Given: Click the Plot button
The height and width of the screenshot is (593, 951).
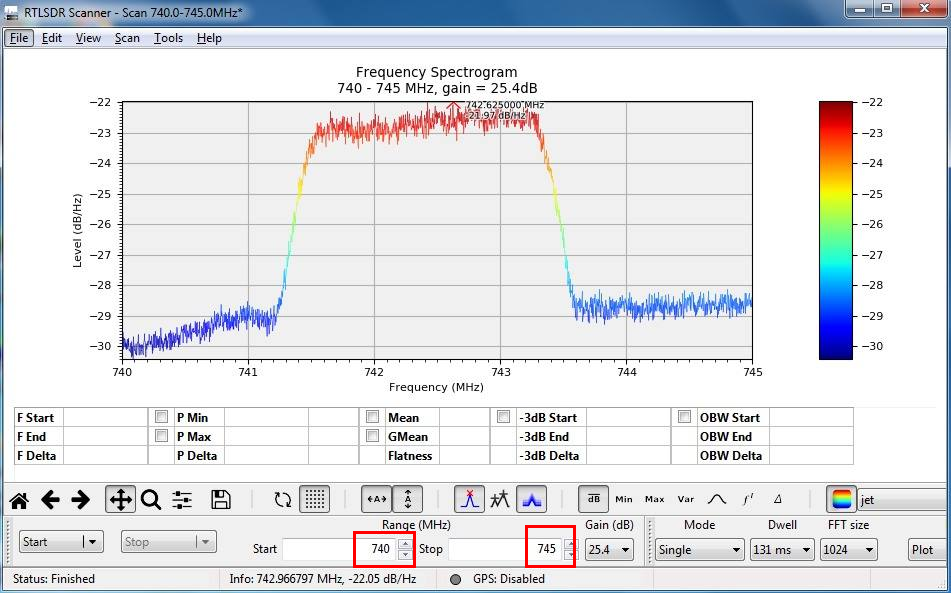Looking at the screenshot, I should click(922, 549).
